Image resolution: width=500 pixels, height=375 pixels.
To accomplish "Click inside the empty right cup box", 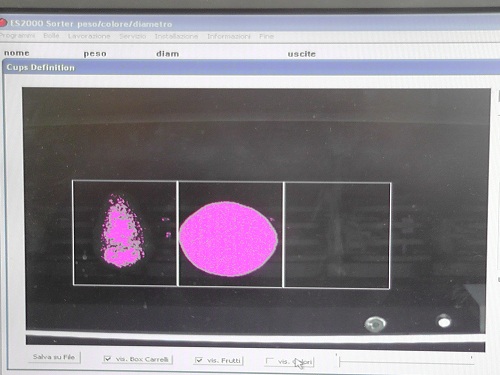I will click(337, 235).
